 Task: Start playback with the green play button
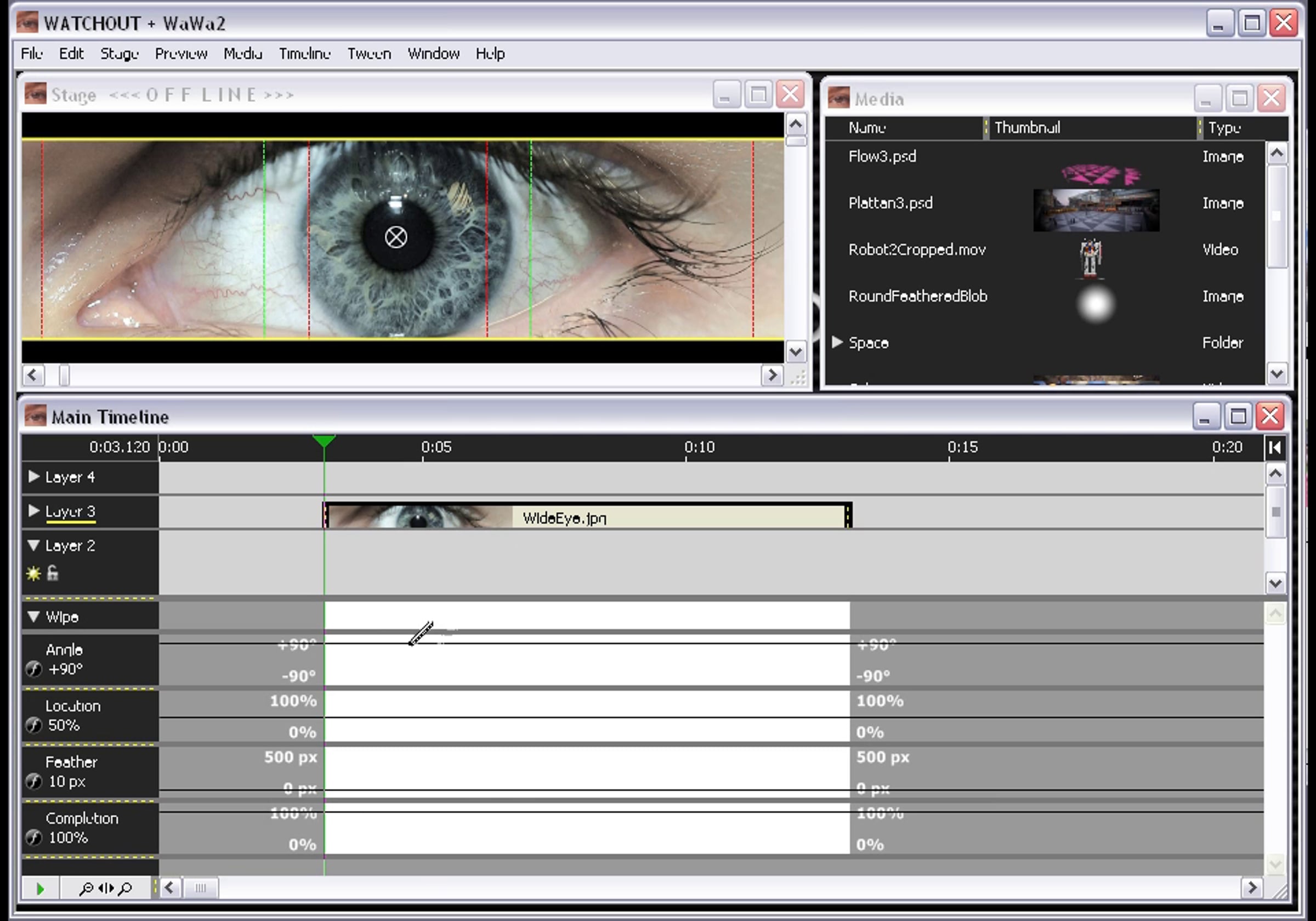pyautogui.click(x=40, y=888)
